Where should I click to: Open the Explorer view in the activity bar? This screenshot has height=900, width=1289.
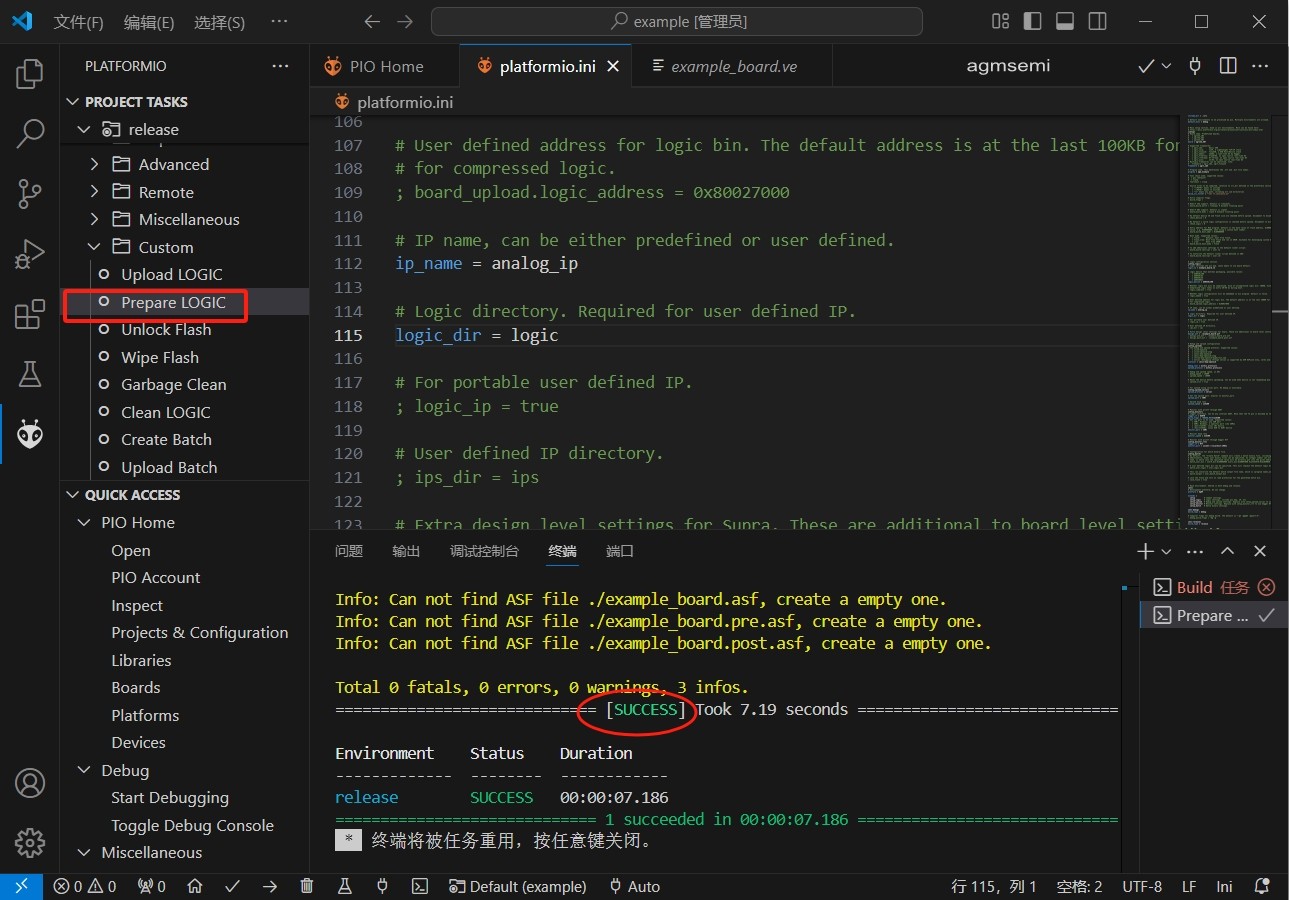(x=30, y=74)
